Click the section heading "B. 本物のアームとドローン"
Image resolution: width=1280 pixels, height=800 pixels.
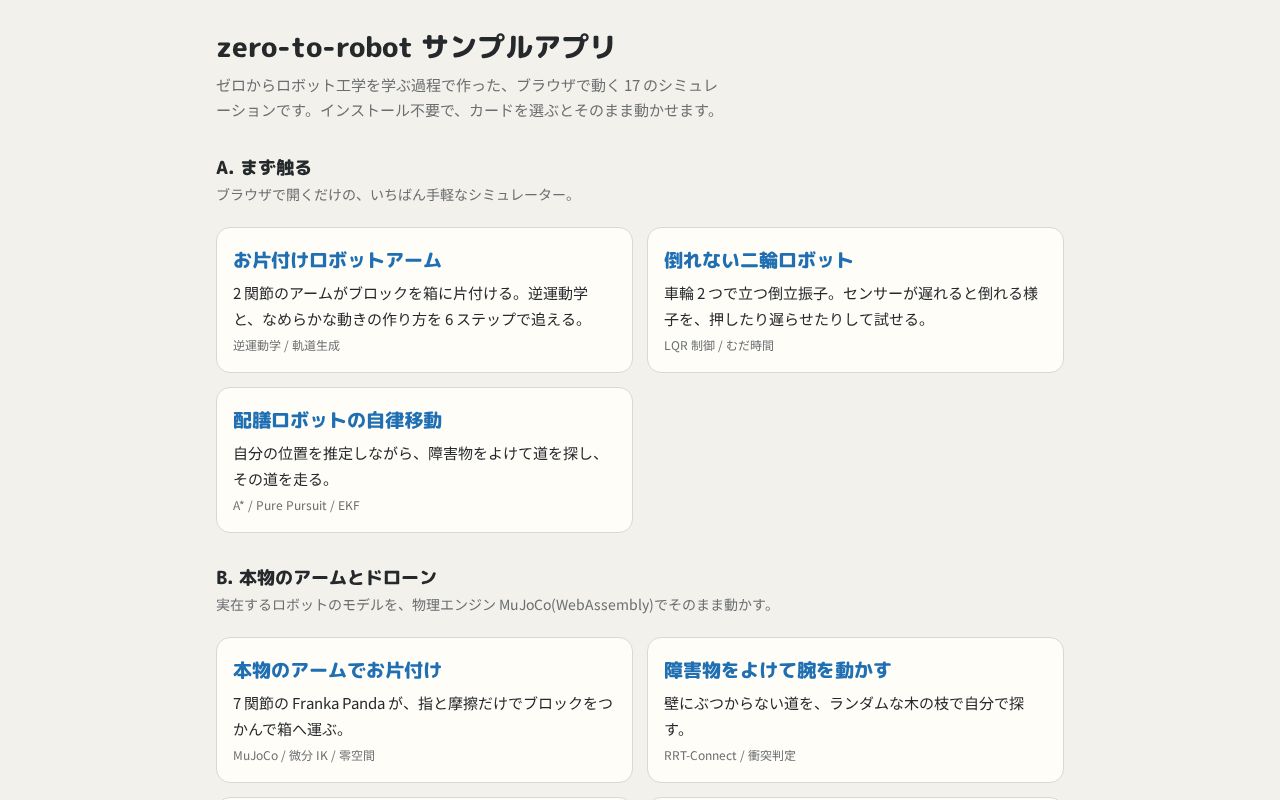(326, 577)
